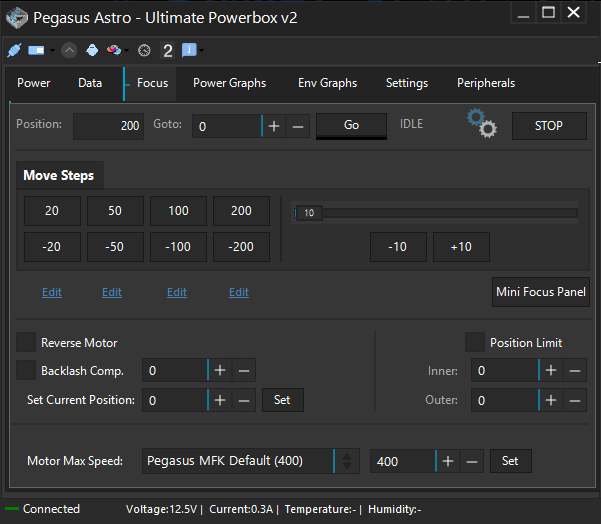Toggle the Backlash Comp. checkbox

tap(26, 370)
